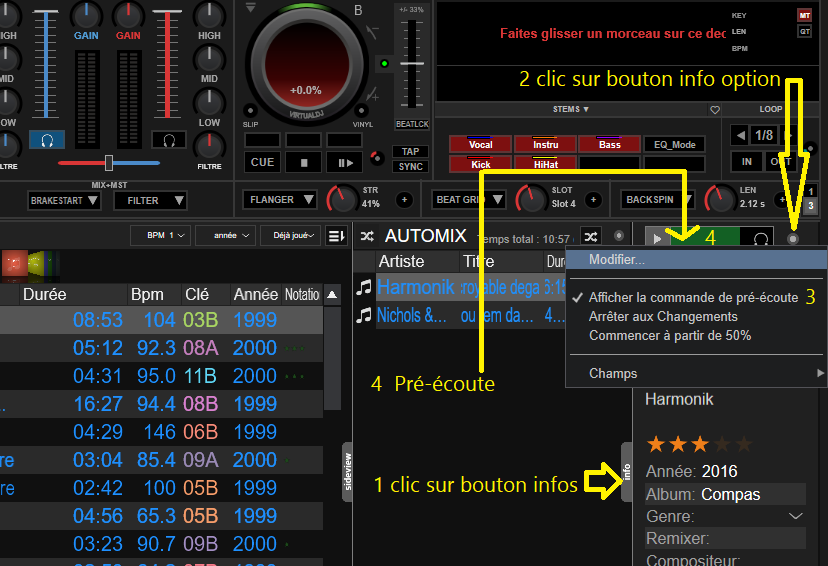Toggle the MT master tempo button
The image size is (828, 566).
click(x=804, y=15)
